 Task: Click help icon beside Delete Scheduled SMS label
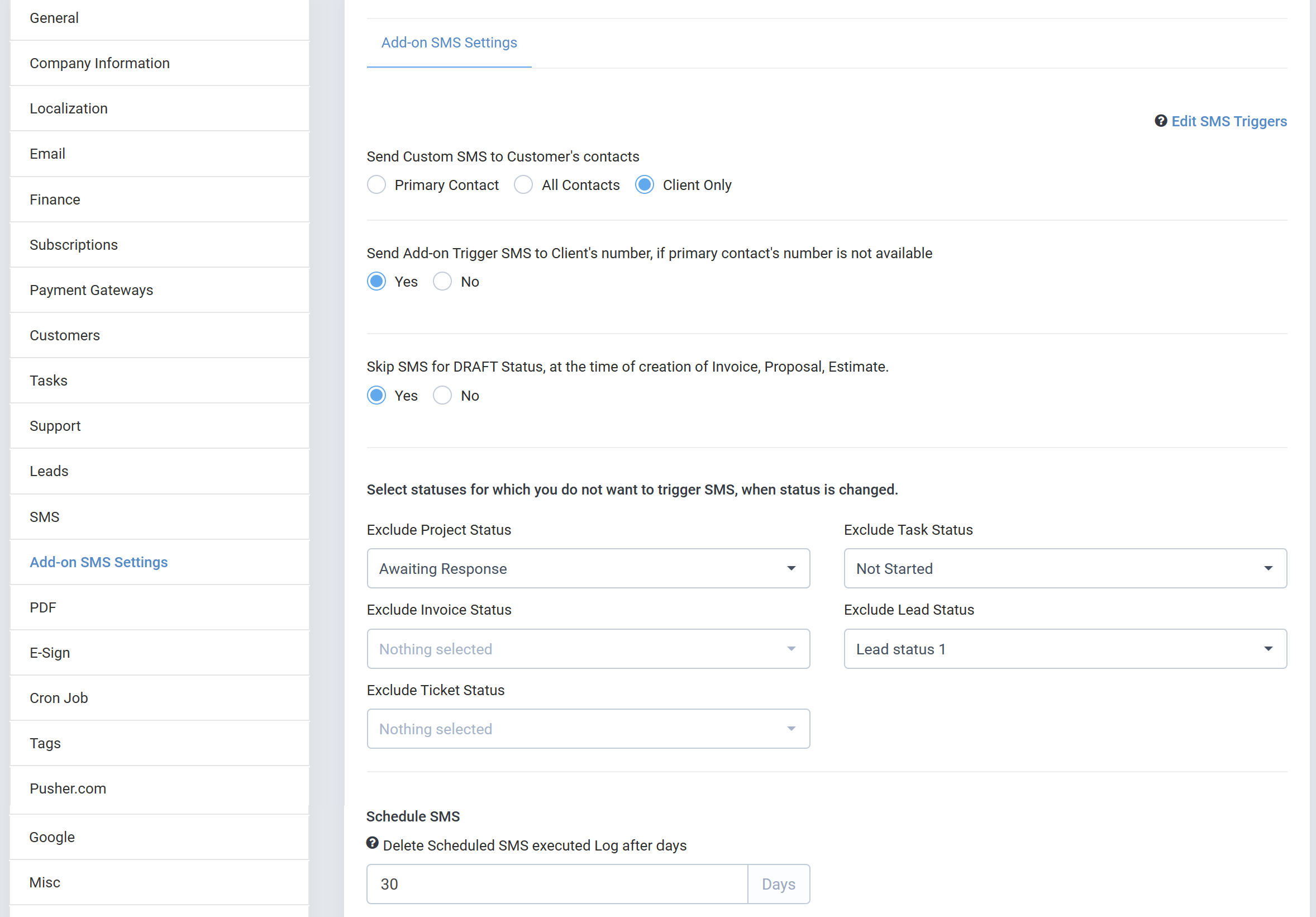(x=372, y=843)
